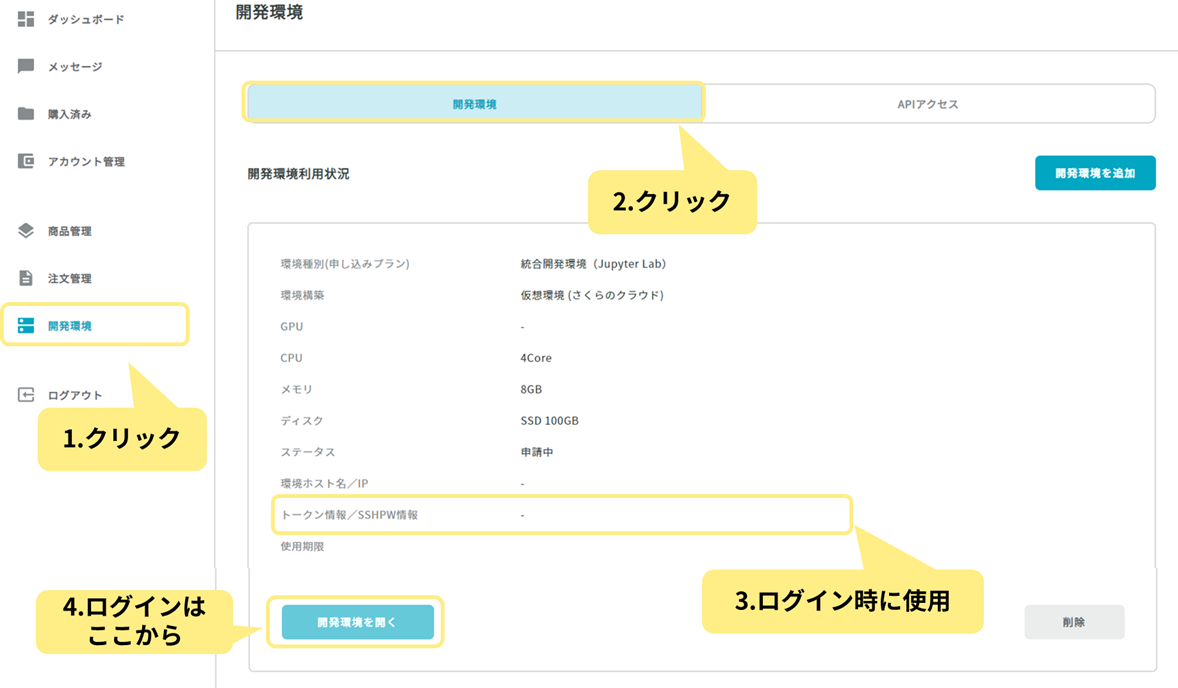Open メッセージ in the sidebar

click(75, 67)
